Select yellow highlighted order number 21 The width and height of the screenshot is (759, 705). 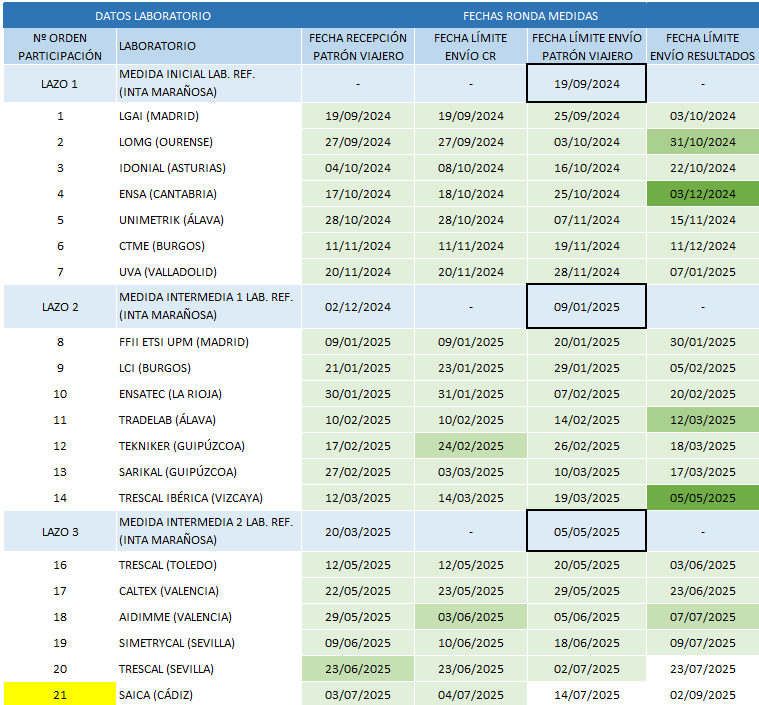click(x=60, y=694)
